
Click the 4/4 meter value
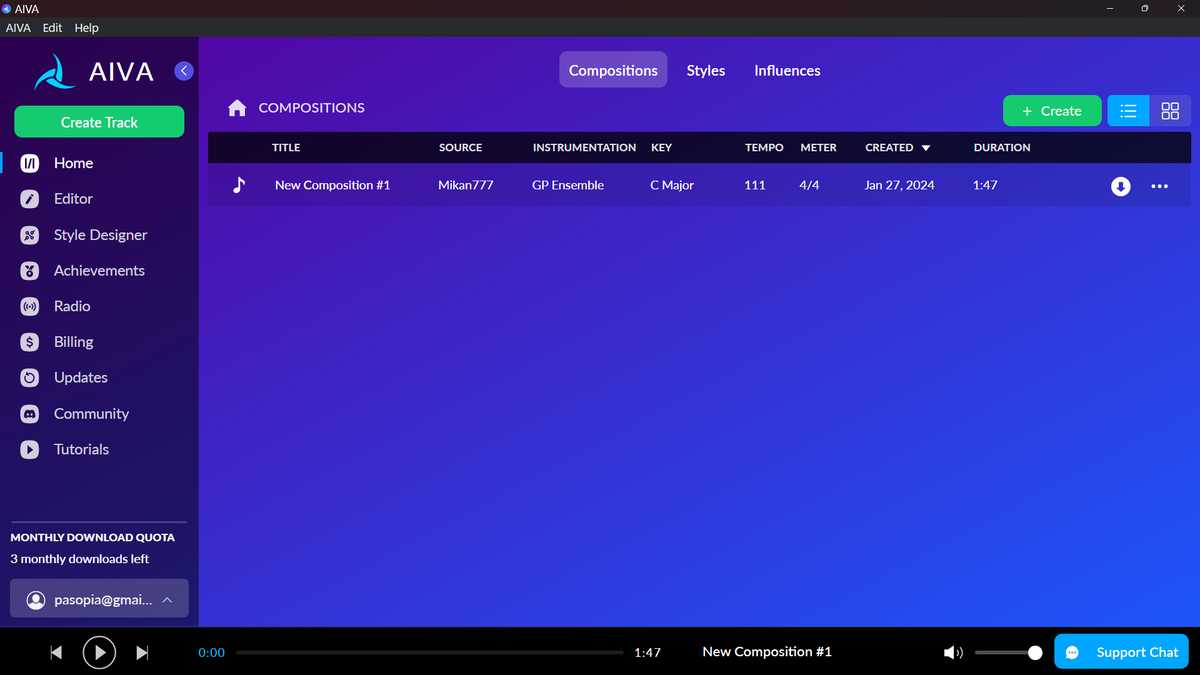(809, 185)
